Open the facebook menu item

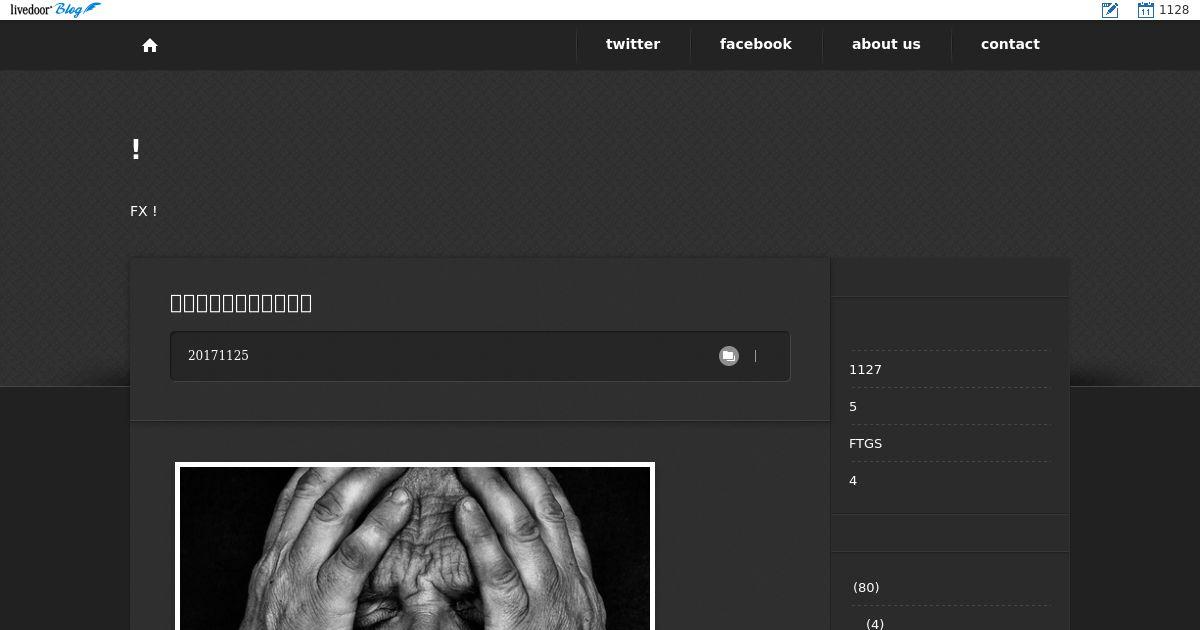pos(756,44)
